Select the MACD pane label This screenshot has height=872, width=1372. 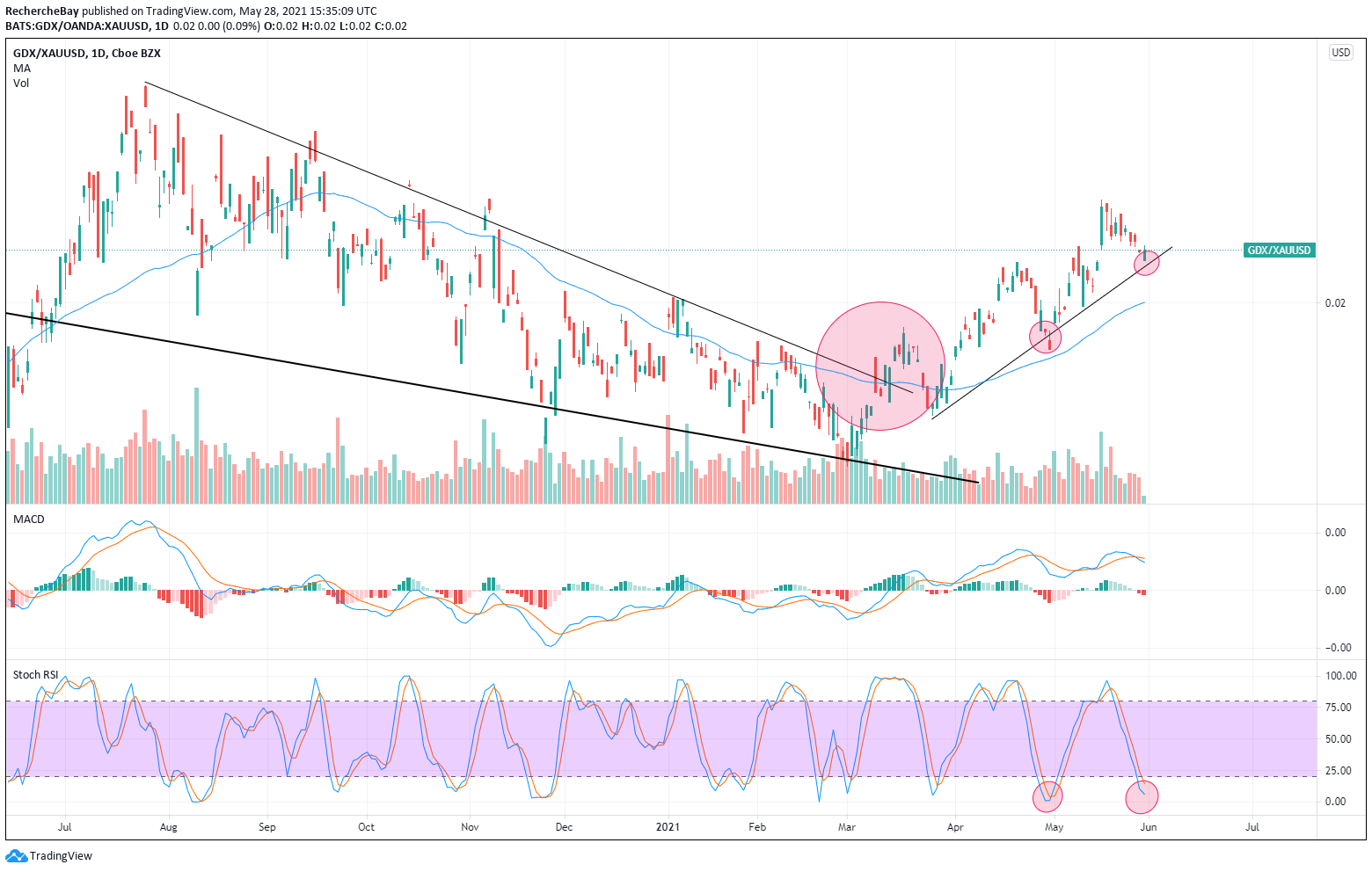coord(29,520)
